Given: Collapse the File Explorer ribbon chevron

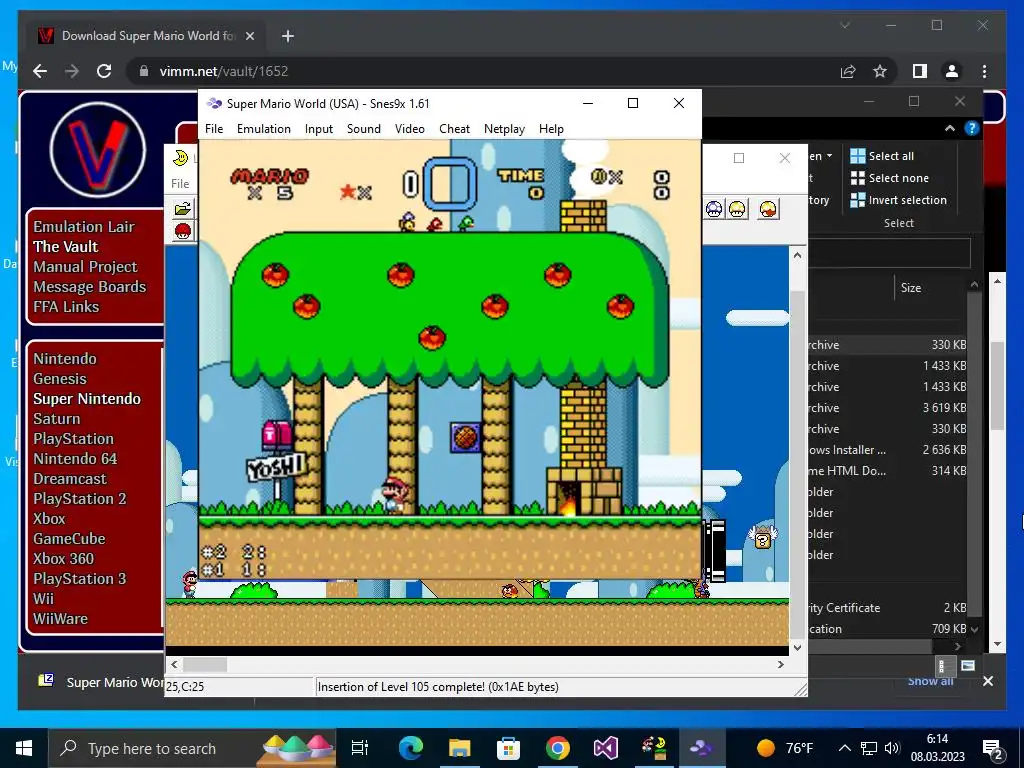Looking at the screenshot, I should (x=950, y=129).
